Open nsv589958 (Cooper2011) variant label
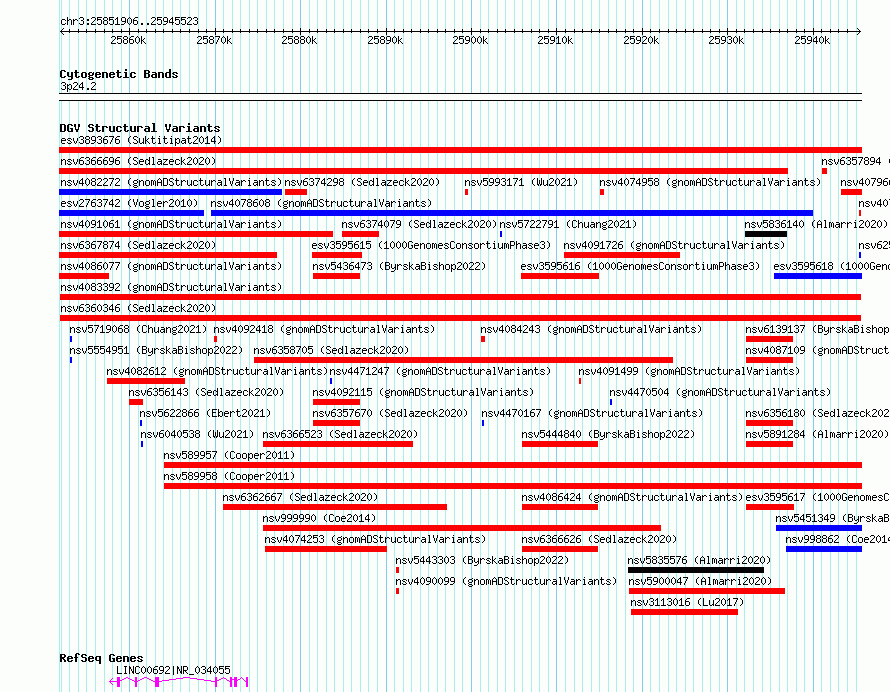Image resolution: width=890 pixels, height=692 pixels. coord(229,476)
